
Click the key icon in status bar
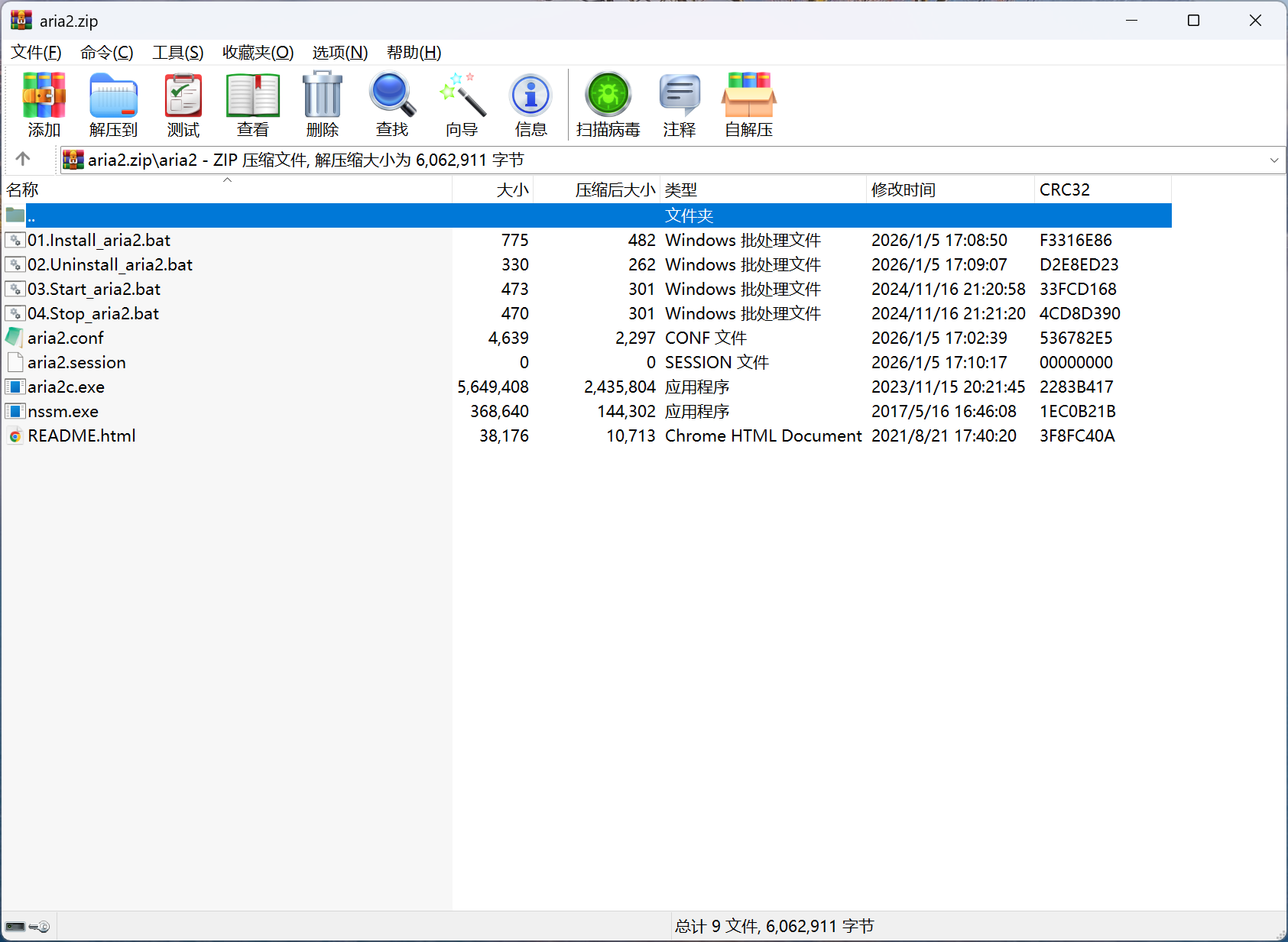coord(39,927)
